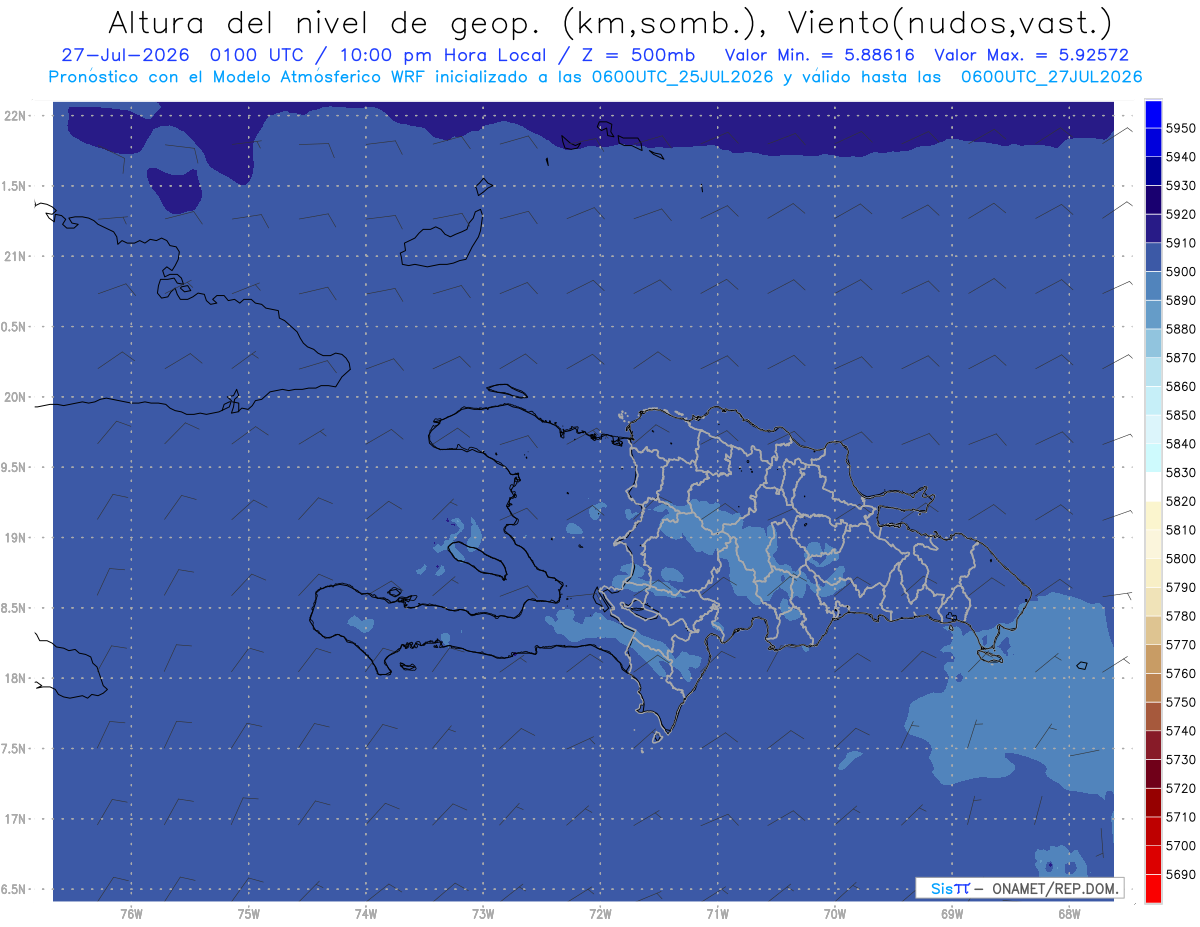The width and height of the screenshot is (1200, 927).
Task: Click the 68W longitude label
Action: point(1069,913)
